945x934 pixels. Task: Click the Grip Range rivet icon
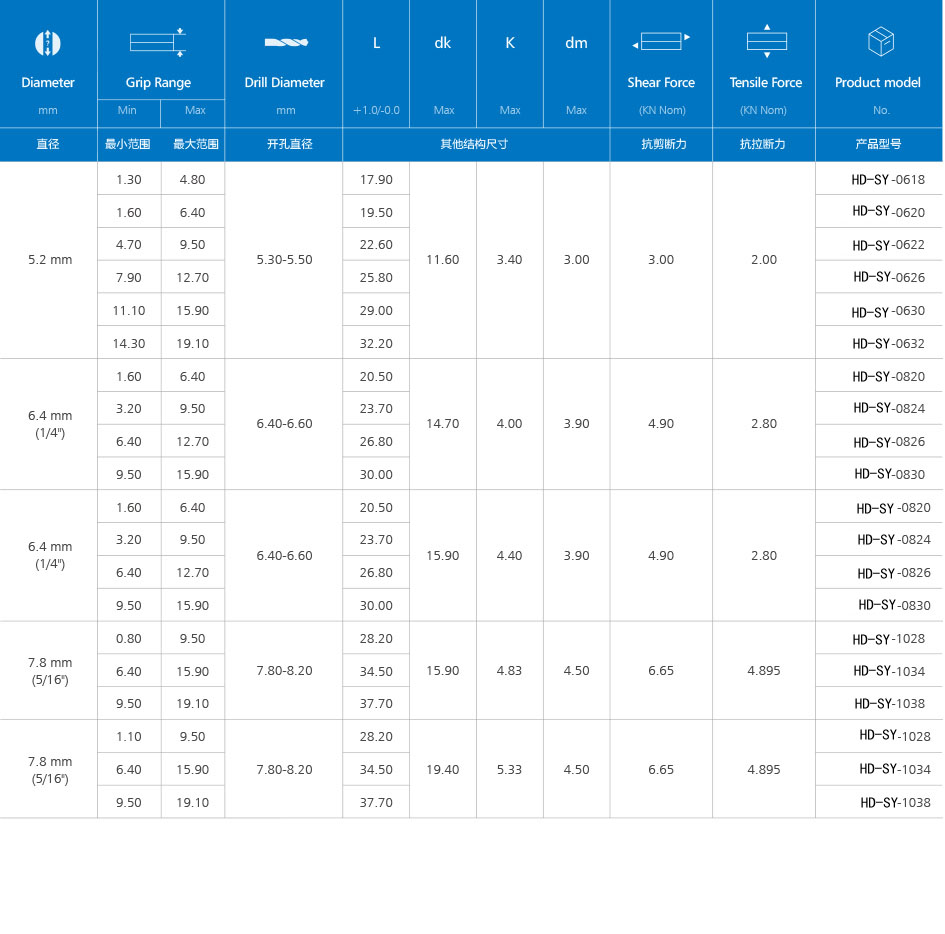[158, 42]
